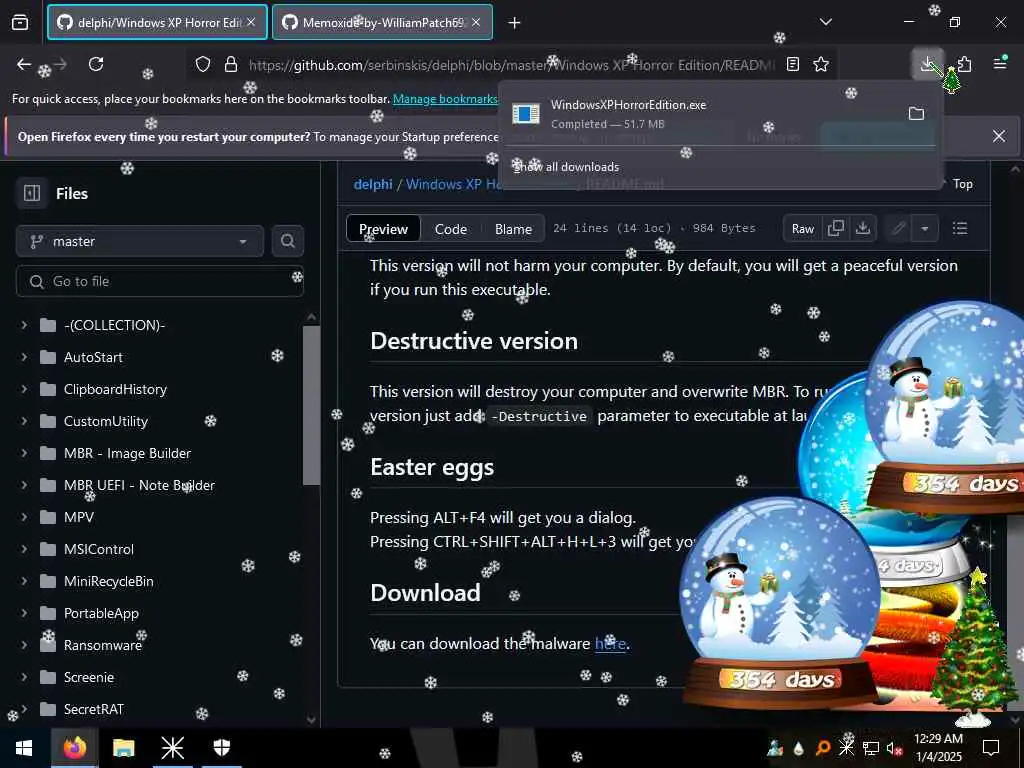Screen dimensions: 1024x768
Task: Click the file tree vertical scrollbar
Action: coord(312,405)
